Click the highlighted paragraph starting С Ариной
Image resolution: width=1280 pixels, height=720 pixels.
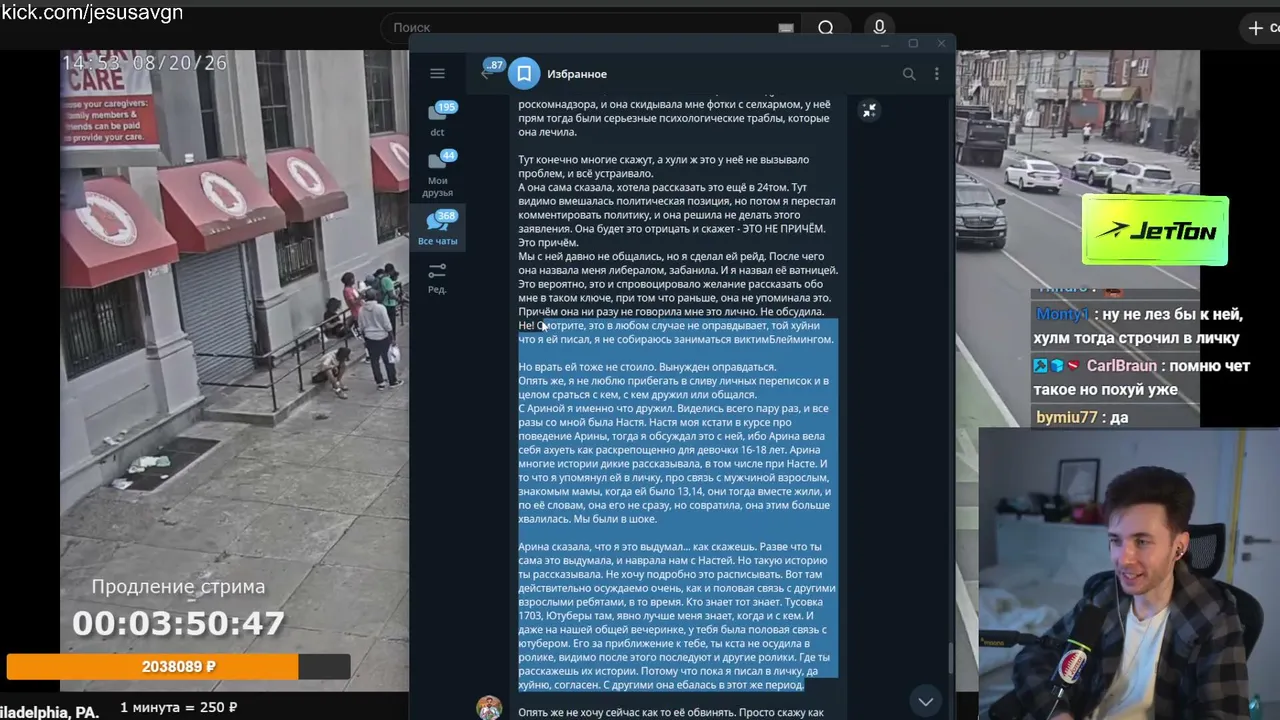point(676,463)
